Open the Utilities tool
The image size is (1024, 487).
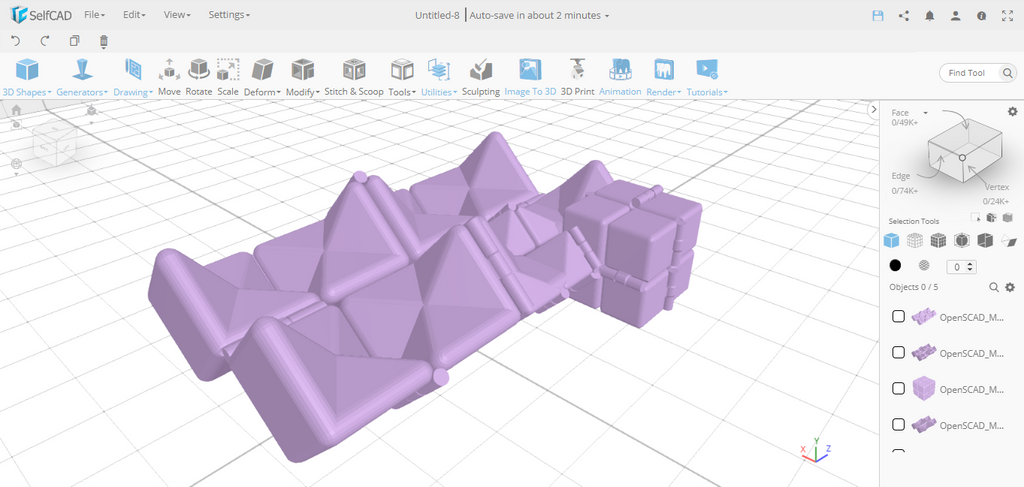coord(440,77)
